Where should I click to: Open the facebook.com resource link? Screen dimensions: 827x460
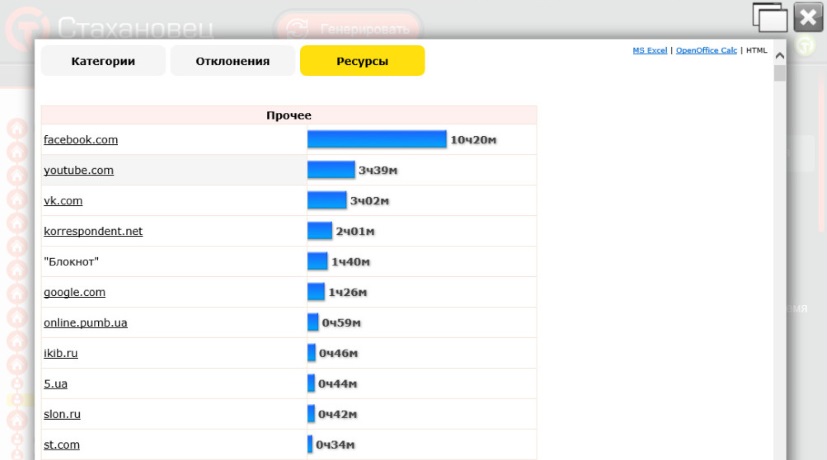pos(81,140)
